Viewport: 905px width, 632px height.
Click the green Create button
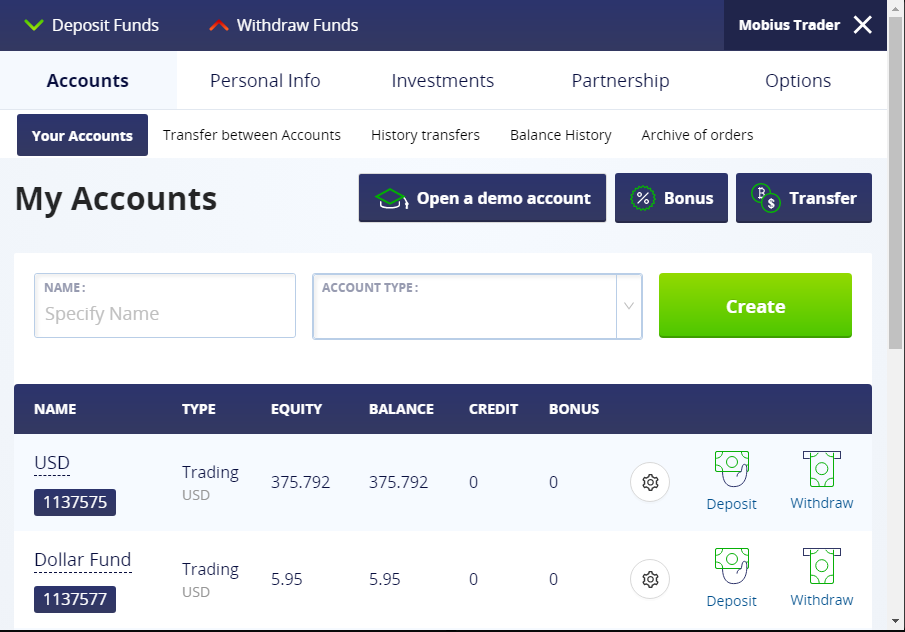[x=756, y=305]
